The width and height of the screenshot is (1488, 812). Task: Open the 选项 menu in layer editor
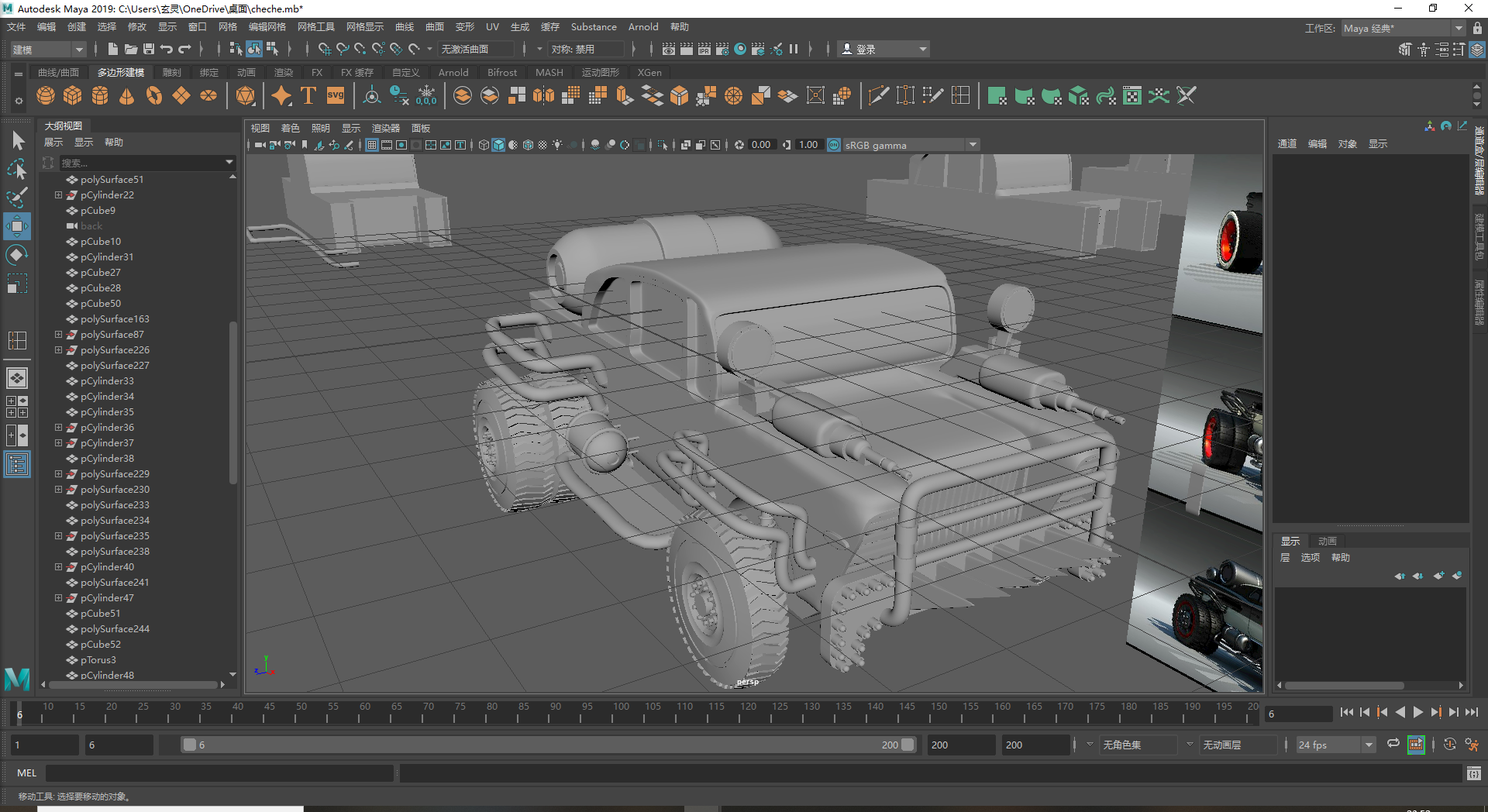pyautogui.click(x=1311, y=558)
